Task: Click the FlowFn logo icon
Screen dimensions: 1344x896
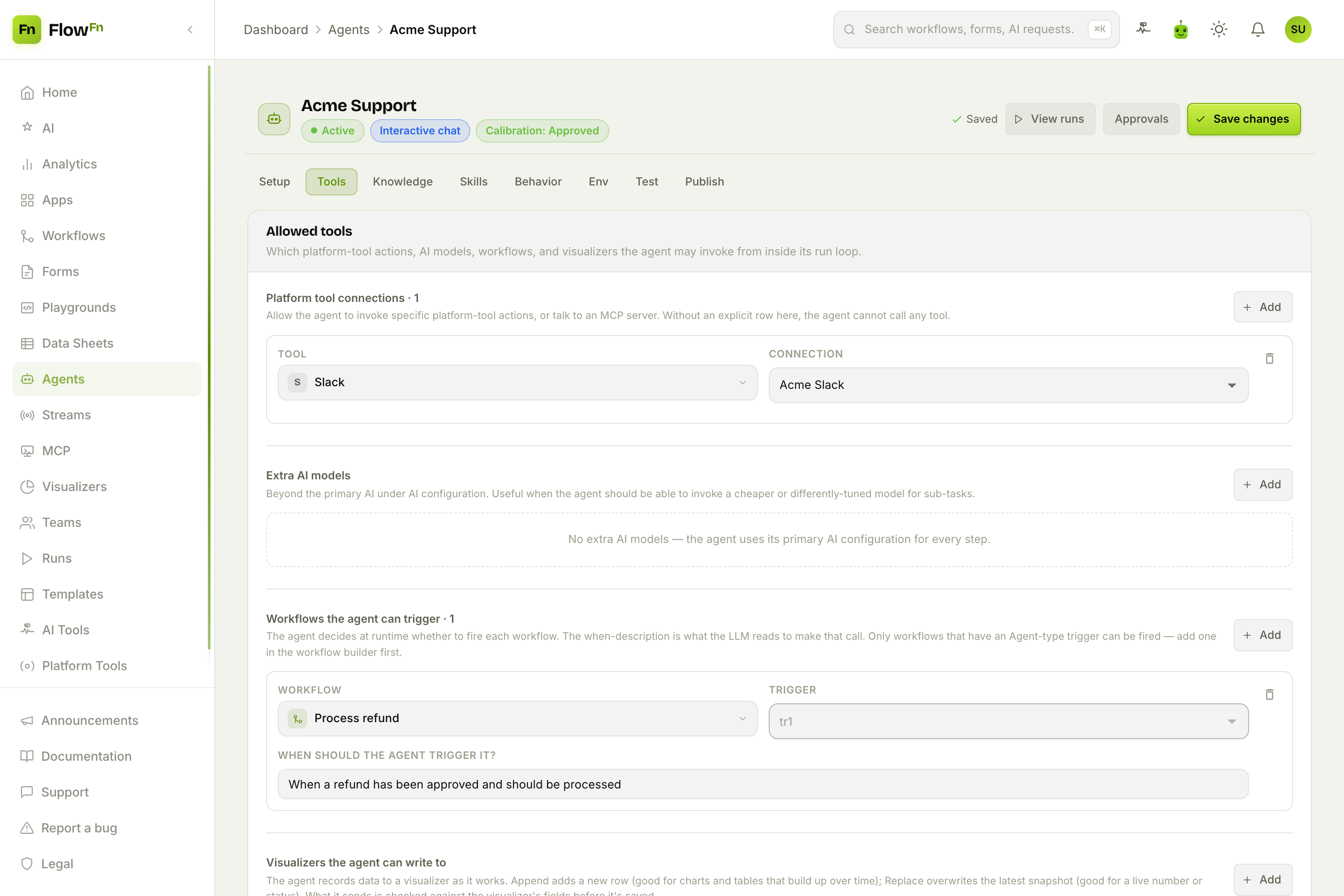Action: pyautogui.click(x=27, y=29)
